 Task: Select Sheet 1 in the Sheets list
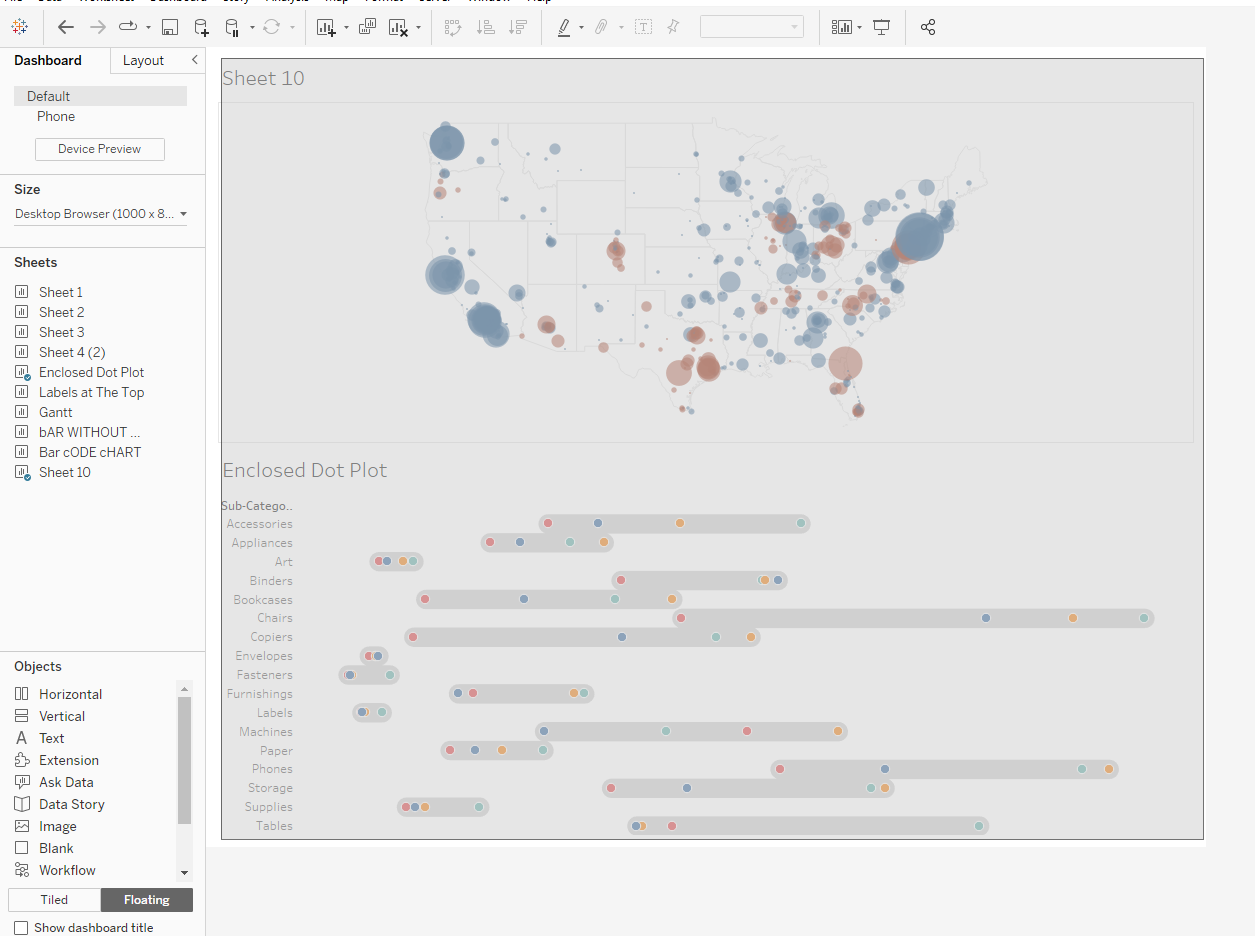(61, 292)
